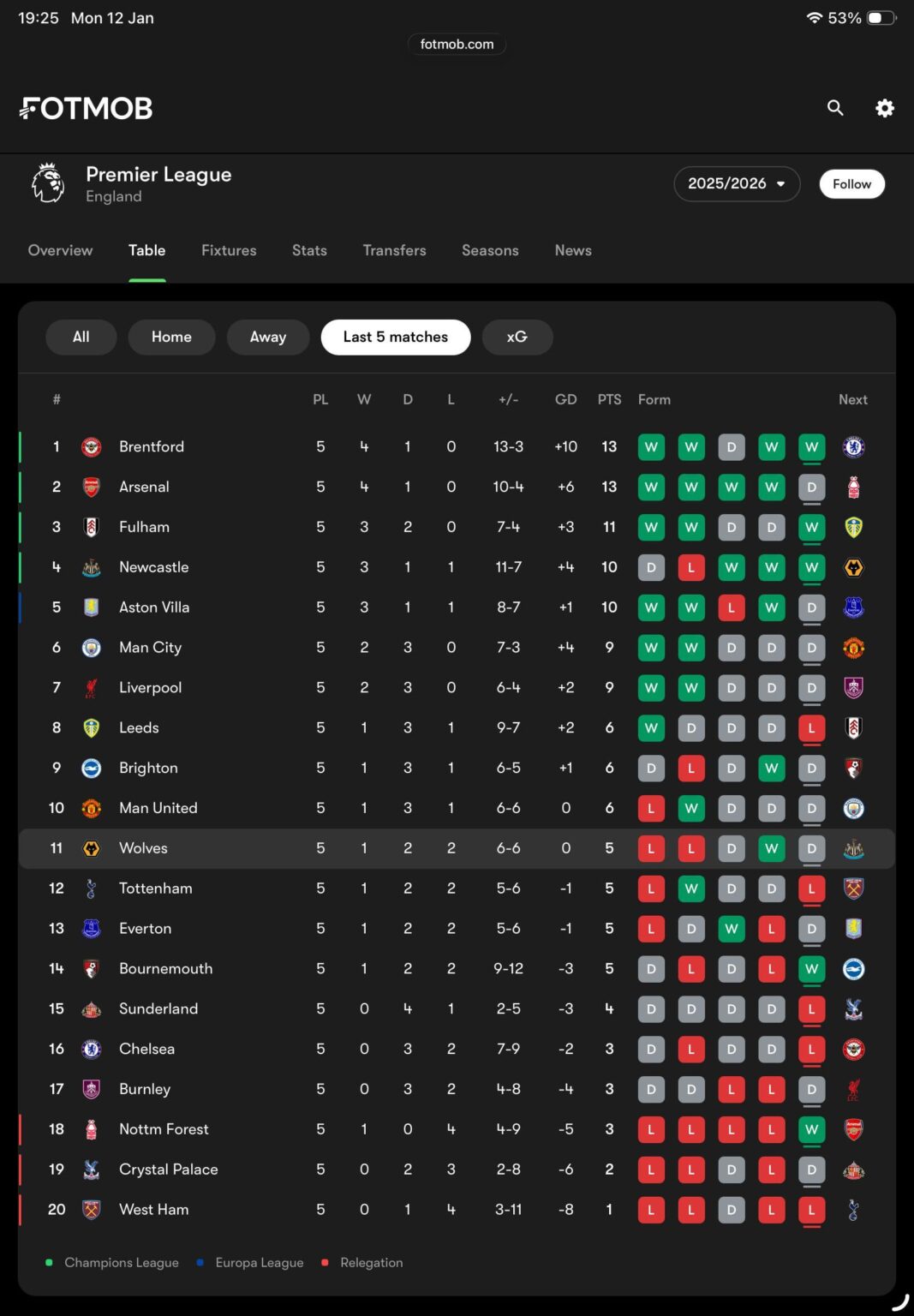
Task: Open FotMob search
Action: pyautogui.click(x=835, y=108)
